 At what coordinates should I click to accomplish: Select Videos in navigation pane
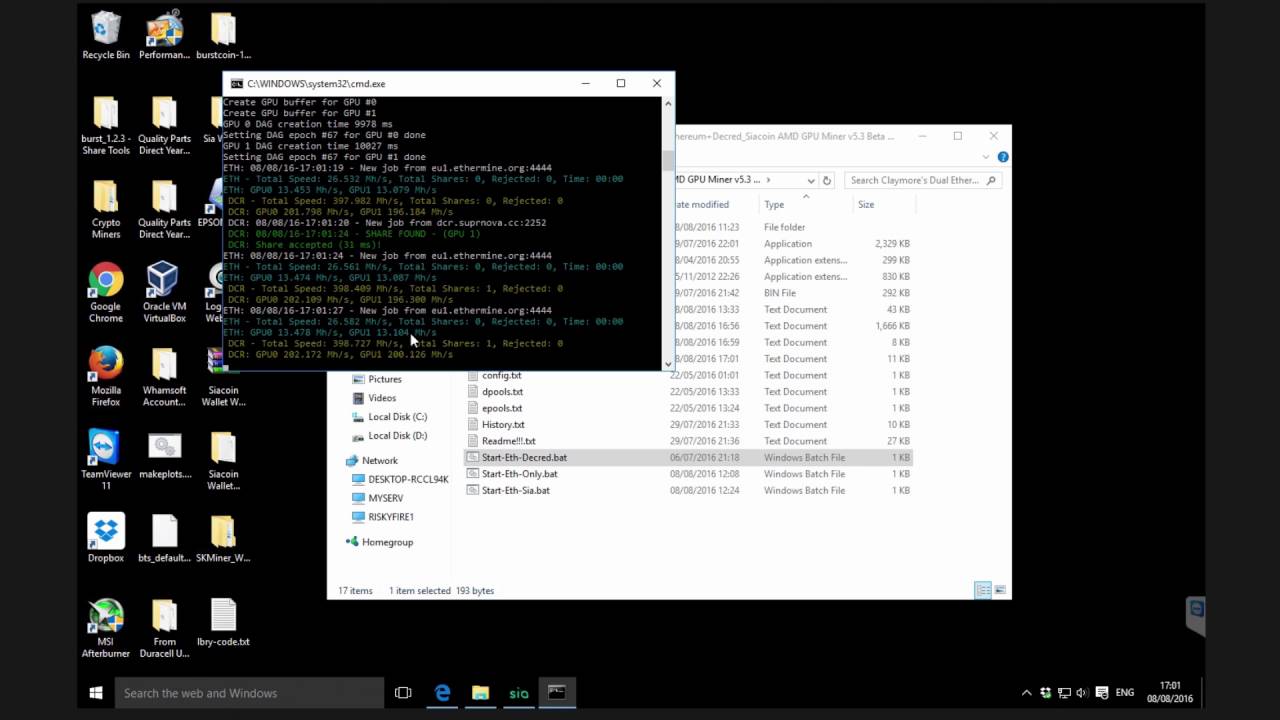coord(381,398)
